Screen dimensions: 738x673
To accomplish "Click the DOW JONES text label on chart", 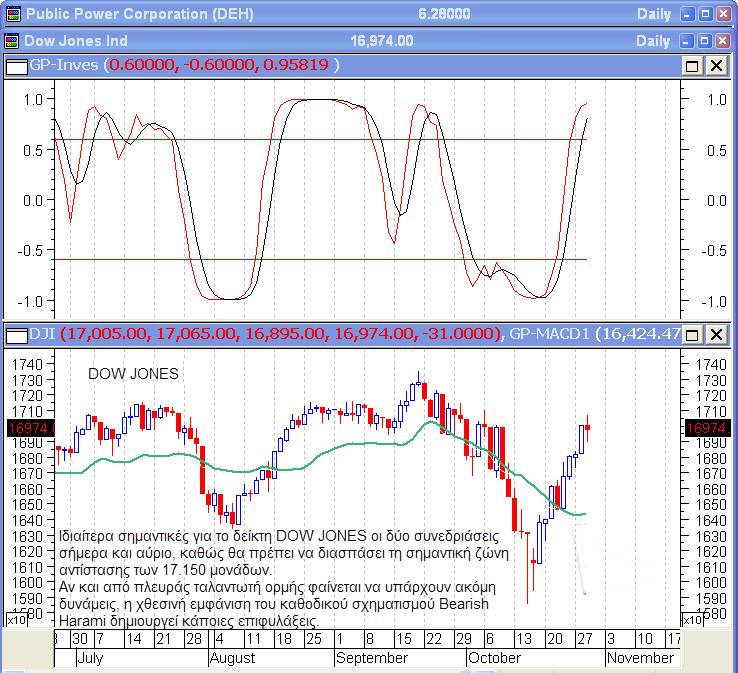I will (133, 374).
